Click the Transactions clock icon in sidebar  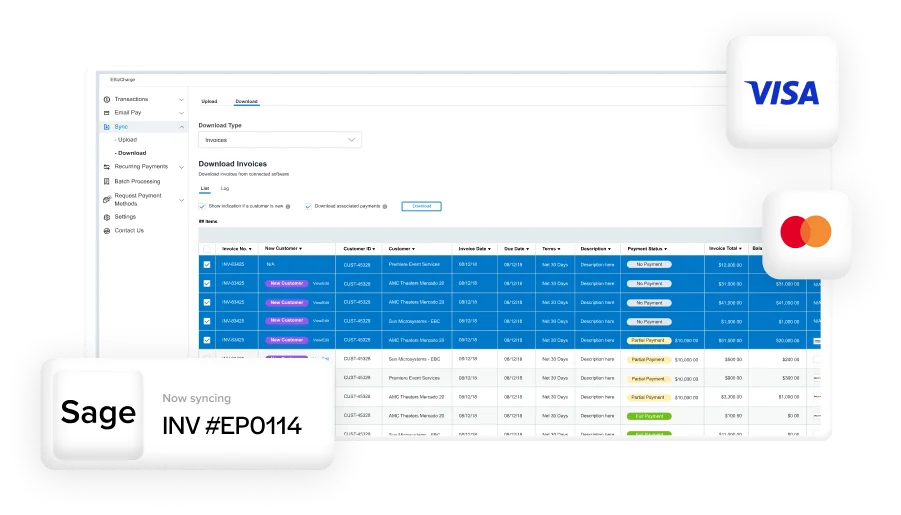tap(107, 99)
